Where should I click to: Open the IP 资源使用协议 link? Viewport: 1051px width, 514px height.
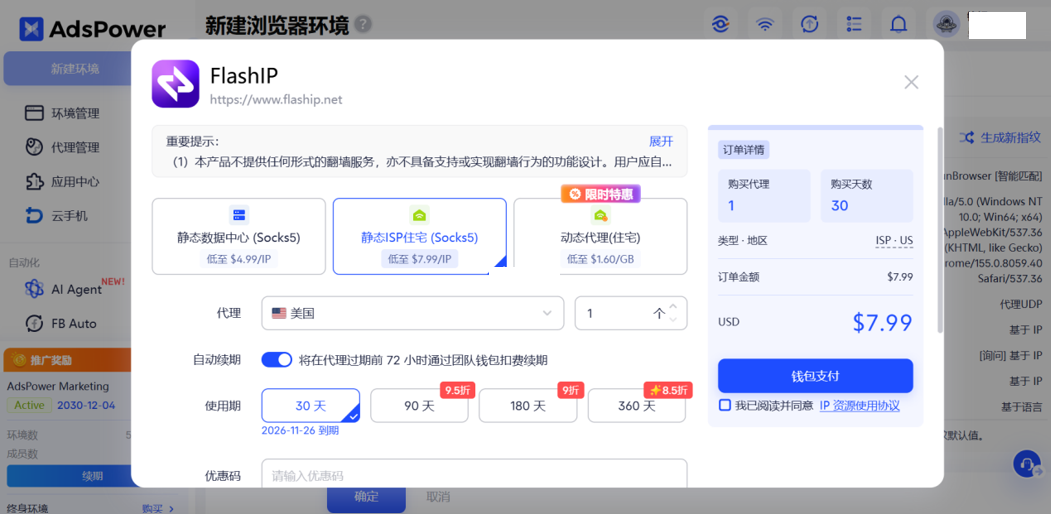859,405
